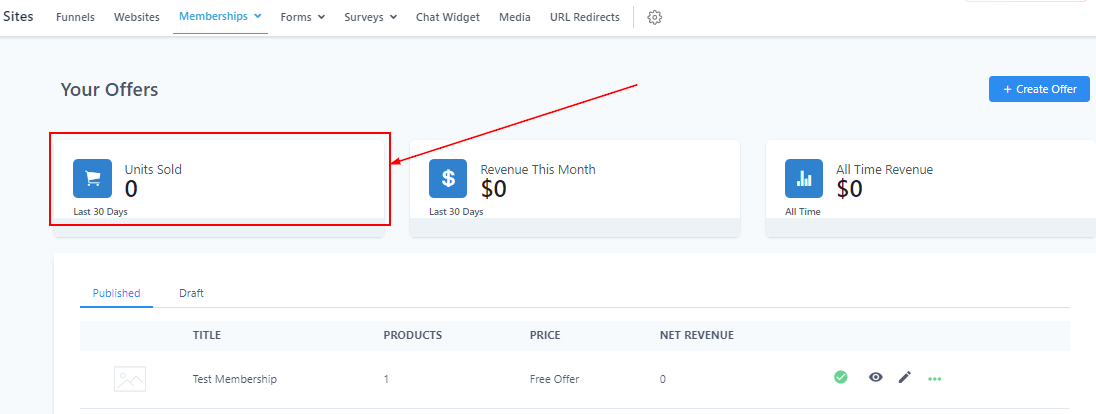The width and height of the screenshot is (1096, 414).
Task: Click the Test Membership placeholder thumbnail
Action: pos(130,379)
